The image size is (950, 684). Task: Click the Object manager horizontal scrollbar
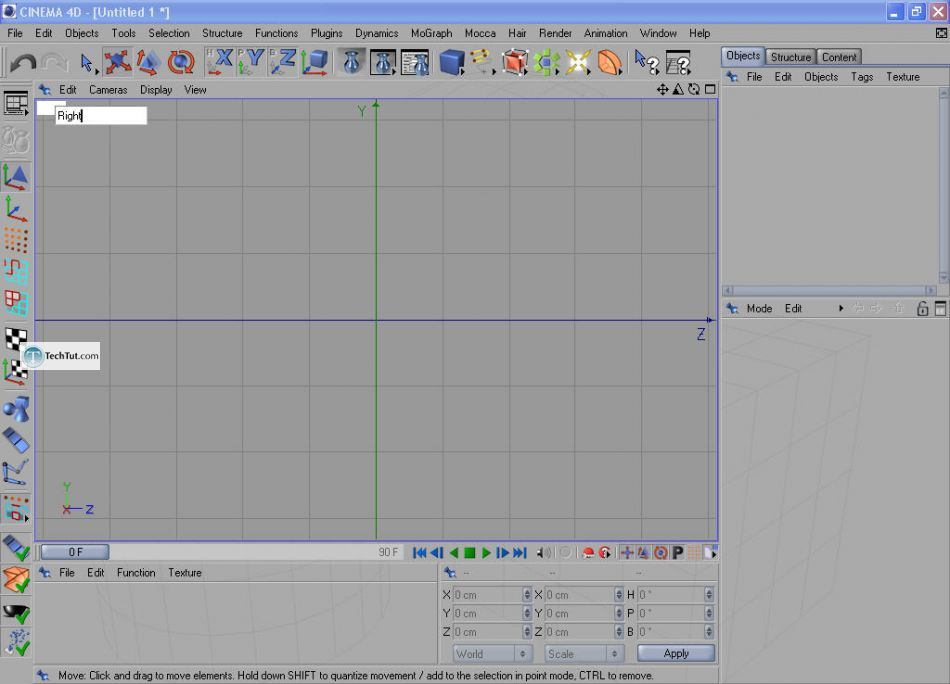[x=829, y=290]
